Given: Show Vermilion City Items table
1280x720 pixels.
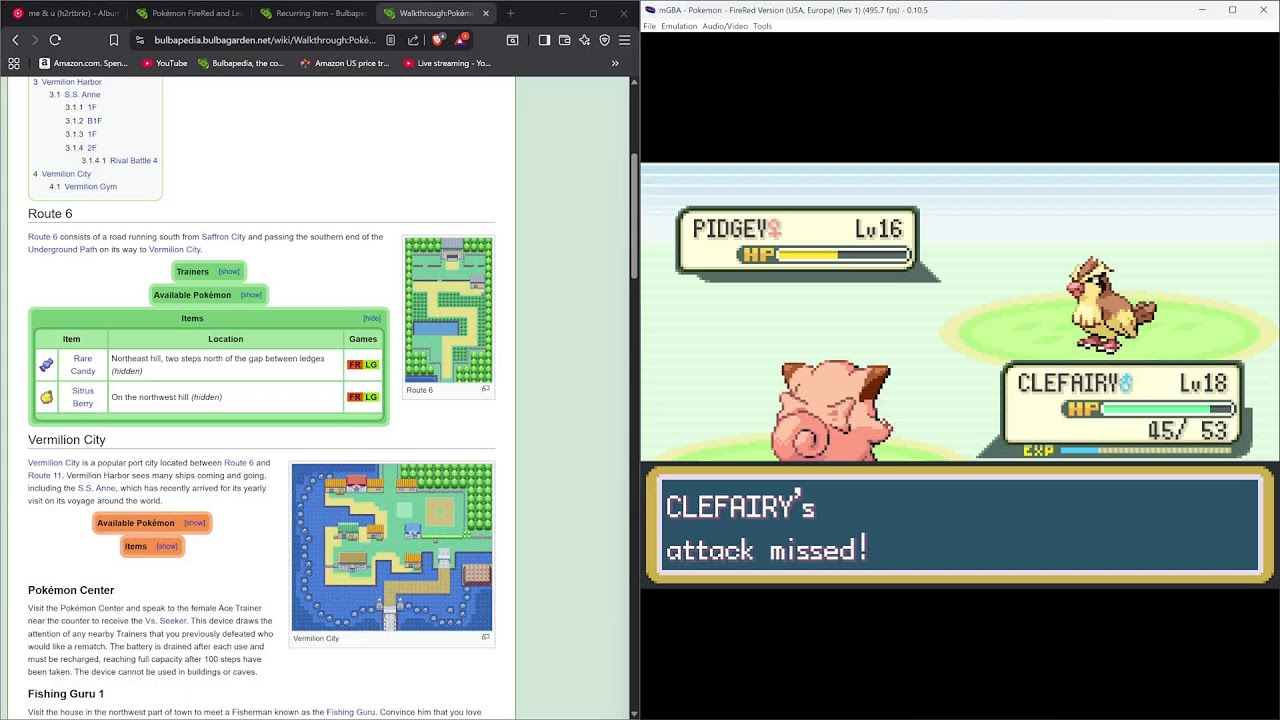Looking at the screenshot, I should coord(167,546).
